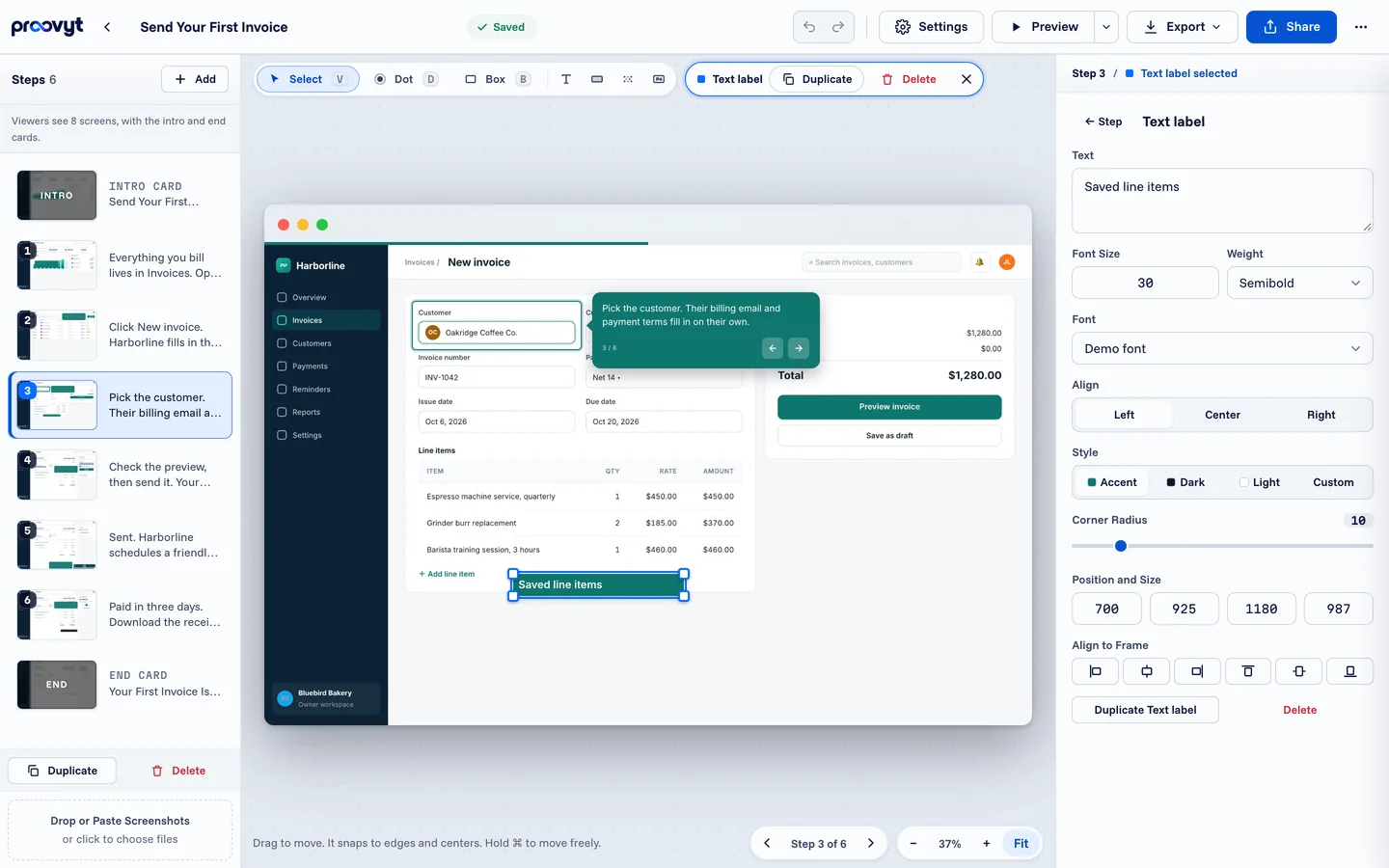Image resolution: width=1389 pixels, height=868 pixels.
Task: Select the dotted blur tool icon
Action: [628, 79]
